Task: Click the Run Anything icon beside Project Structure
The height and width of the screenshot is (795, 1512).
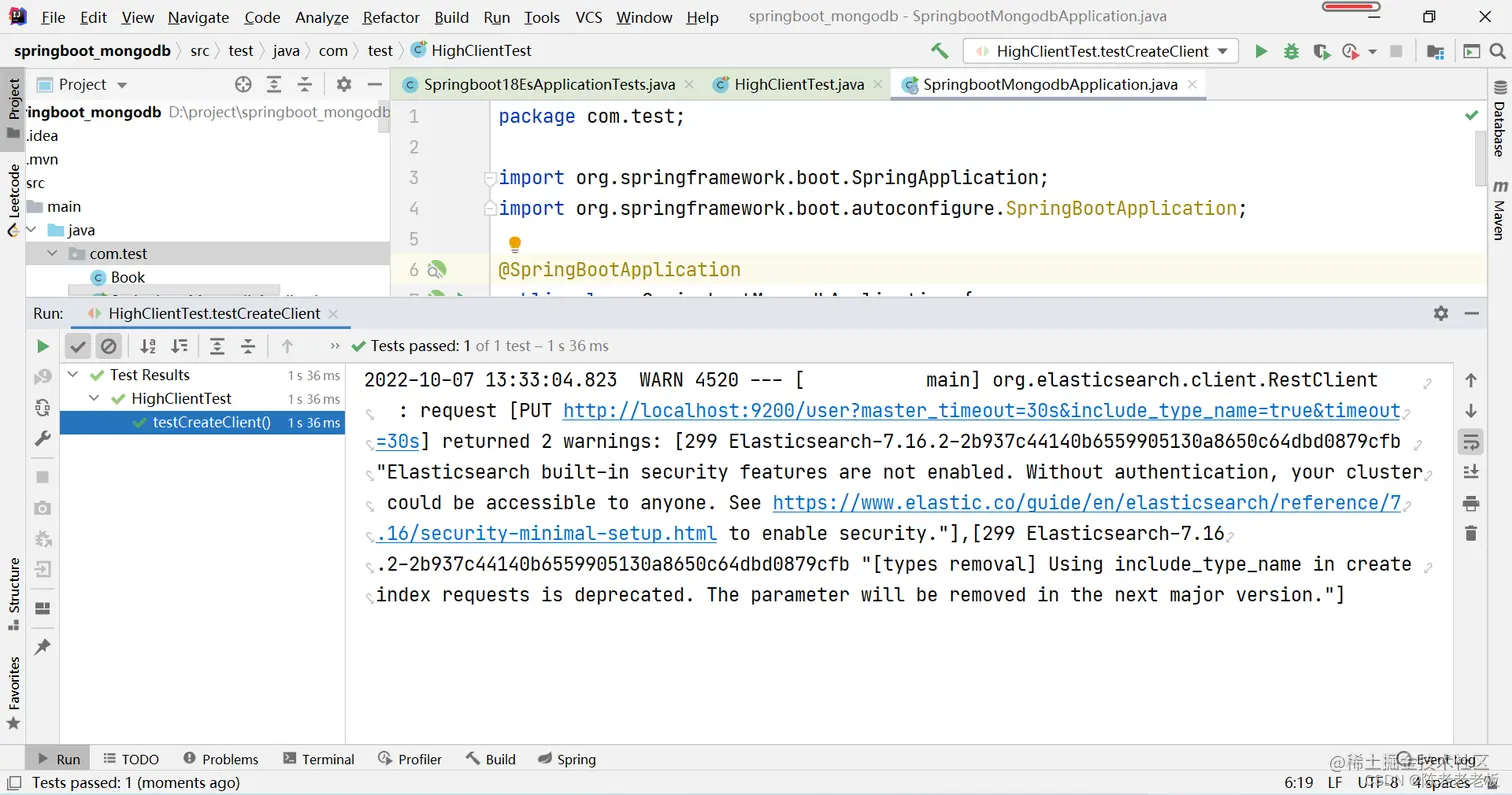Action: (x=1471, y=51)
